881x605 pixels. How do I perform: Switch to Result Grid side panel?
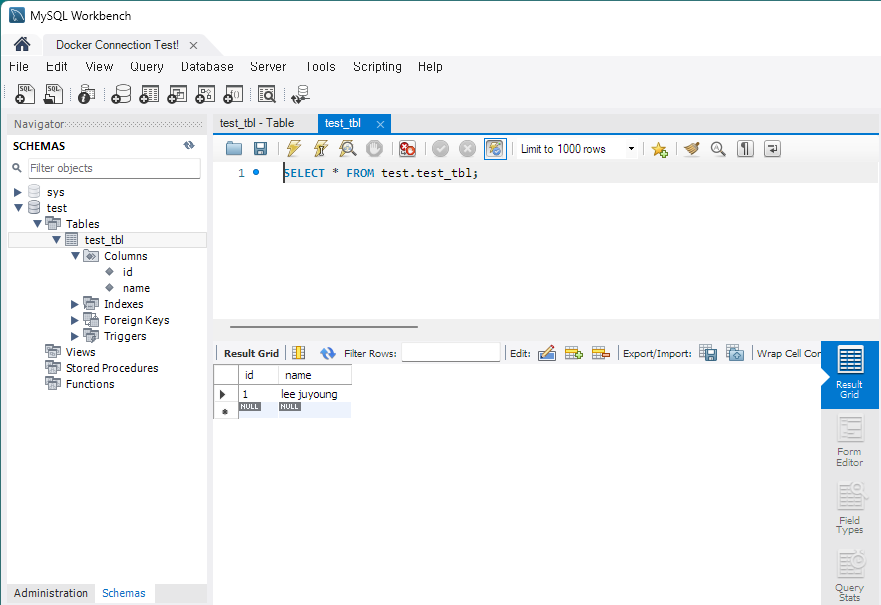[x=849, y=374]
